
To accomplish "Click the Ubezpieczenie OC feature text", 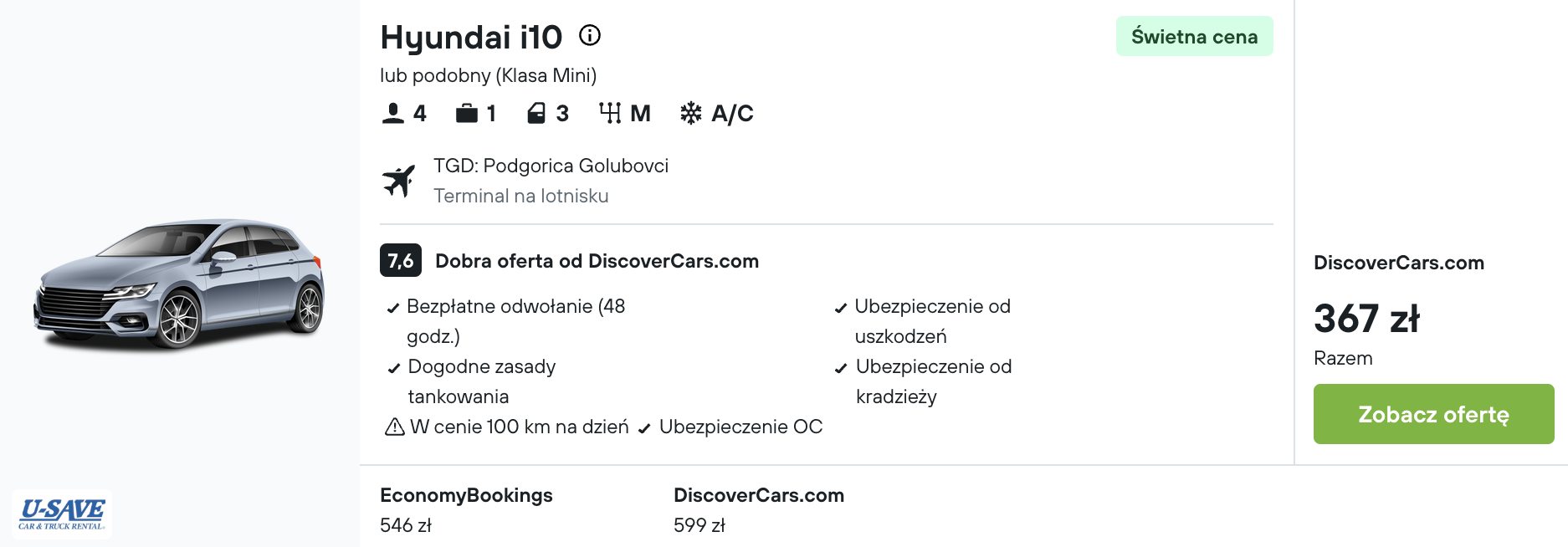I will click(740, 427).
